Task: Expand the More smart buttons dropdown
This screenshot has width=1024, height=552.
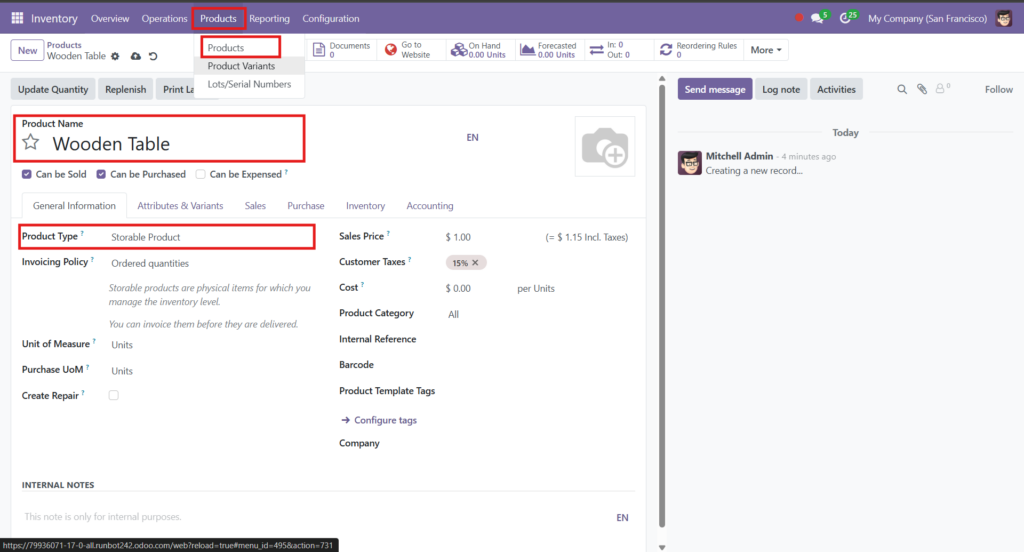Action: 765,50
